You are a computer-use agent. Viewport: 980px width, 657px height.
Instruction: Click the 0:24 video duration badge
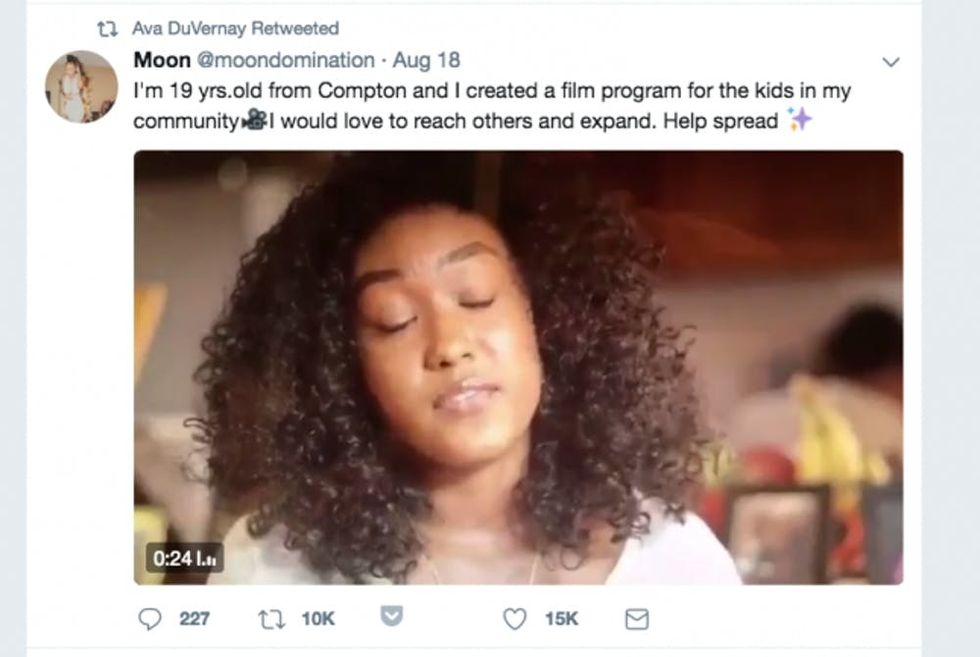coord(184,558)
